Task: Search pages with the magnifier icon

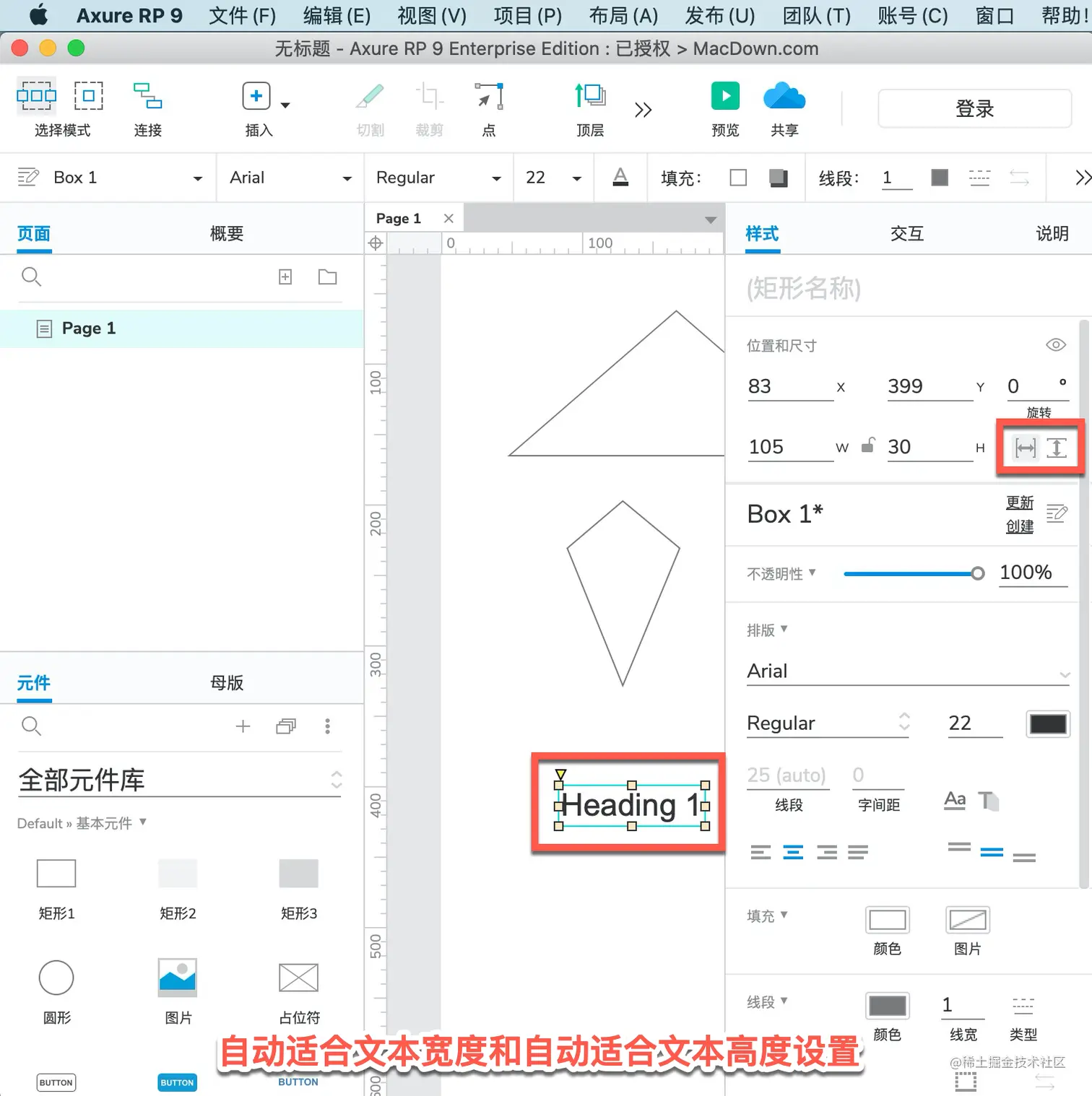Action: pos(31,277)
